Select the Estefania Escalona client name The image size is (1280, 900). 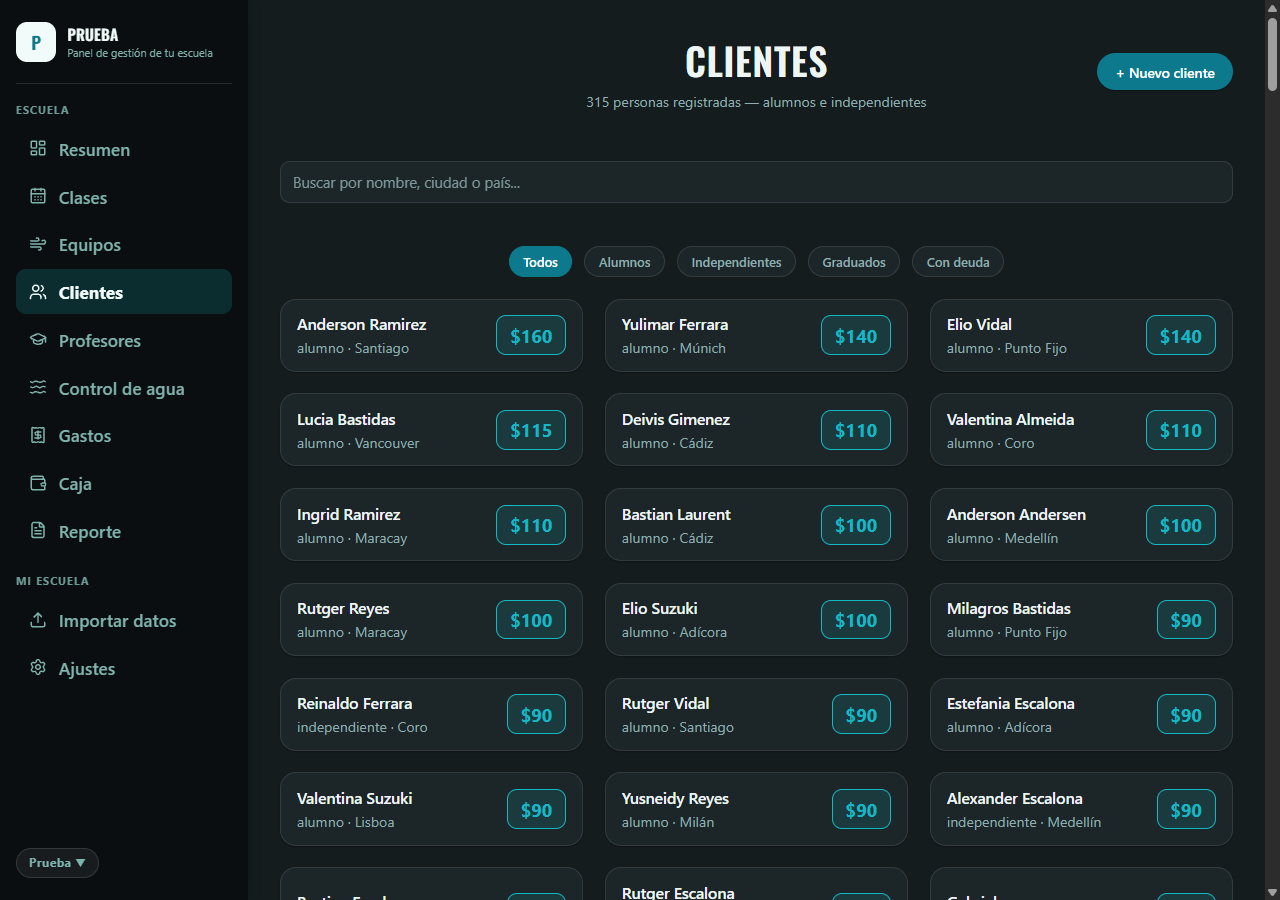(x=1011, y=703)
